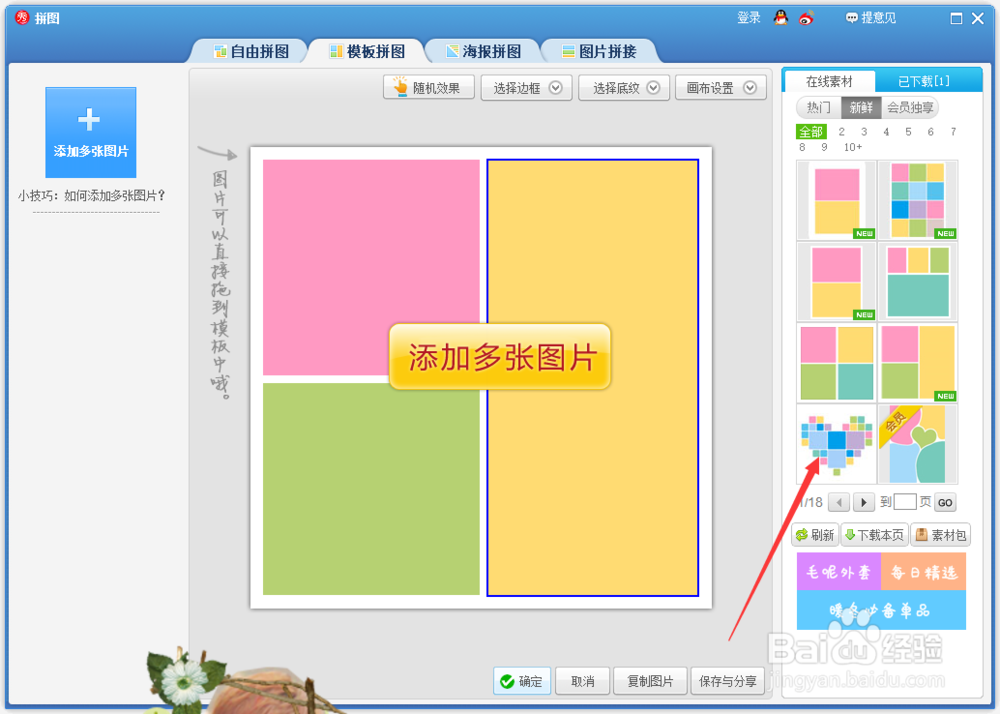Image resolution: width=1000 pixels, height=714 pixels.
Task: Download current page via 下载本页 icon
Action: [x=873, y=535]
